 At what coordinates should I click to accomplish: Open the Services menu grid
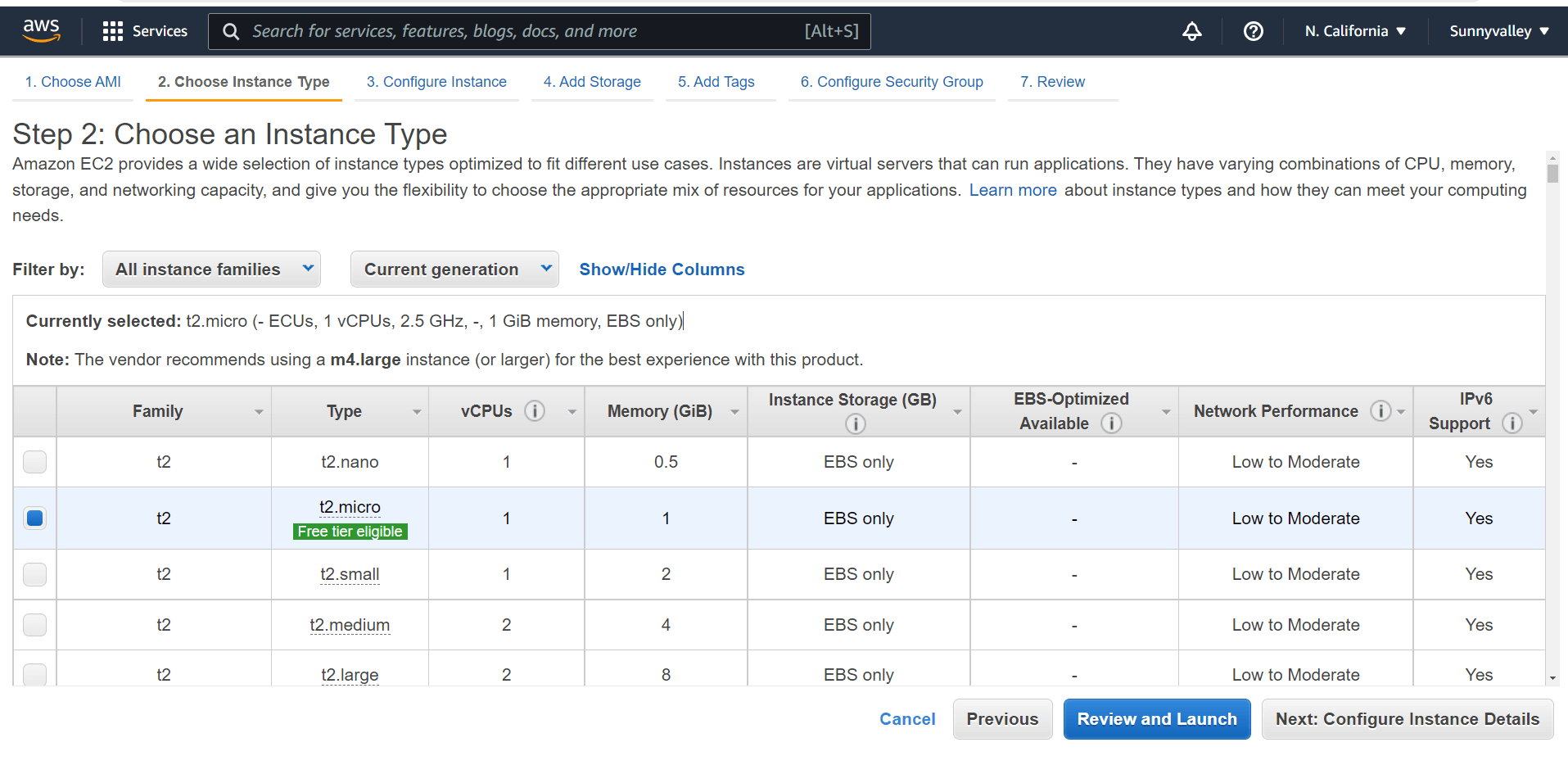(x=144, y=31)
